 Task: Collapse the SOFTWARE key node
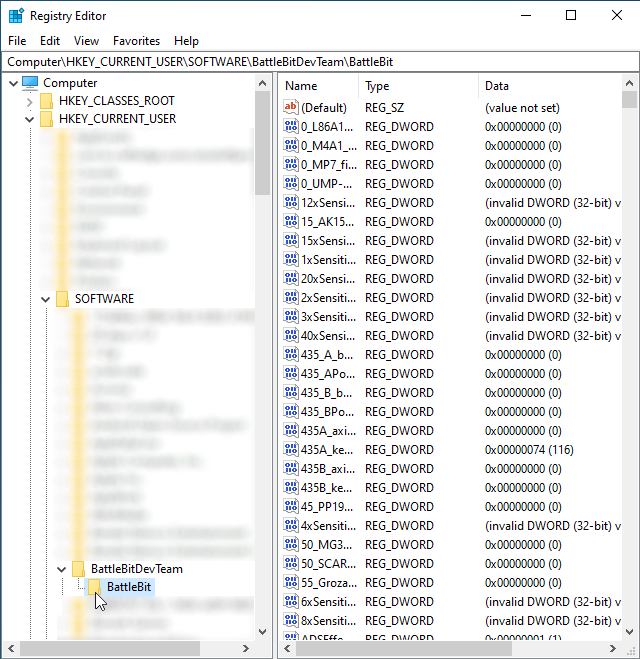pyautogui.click(x=46, y=299)
